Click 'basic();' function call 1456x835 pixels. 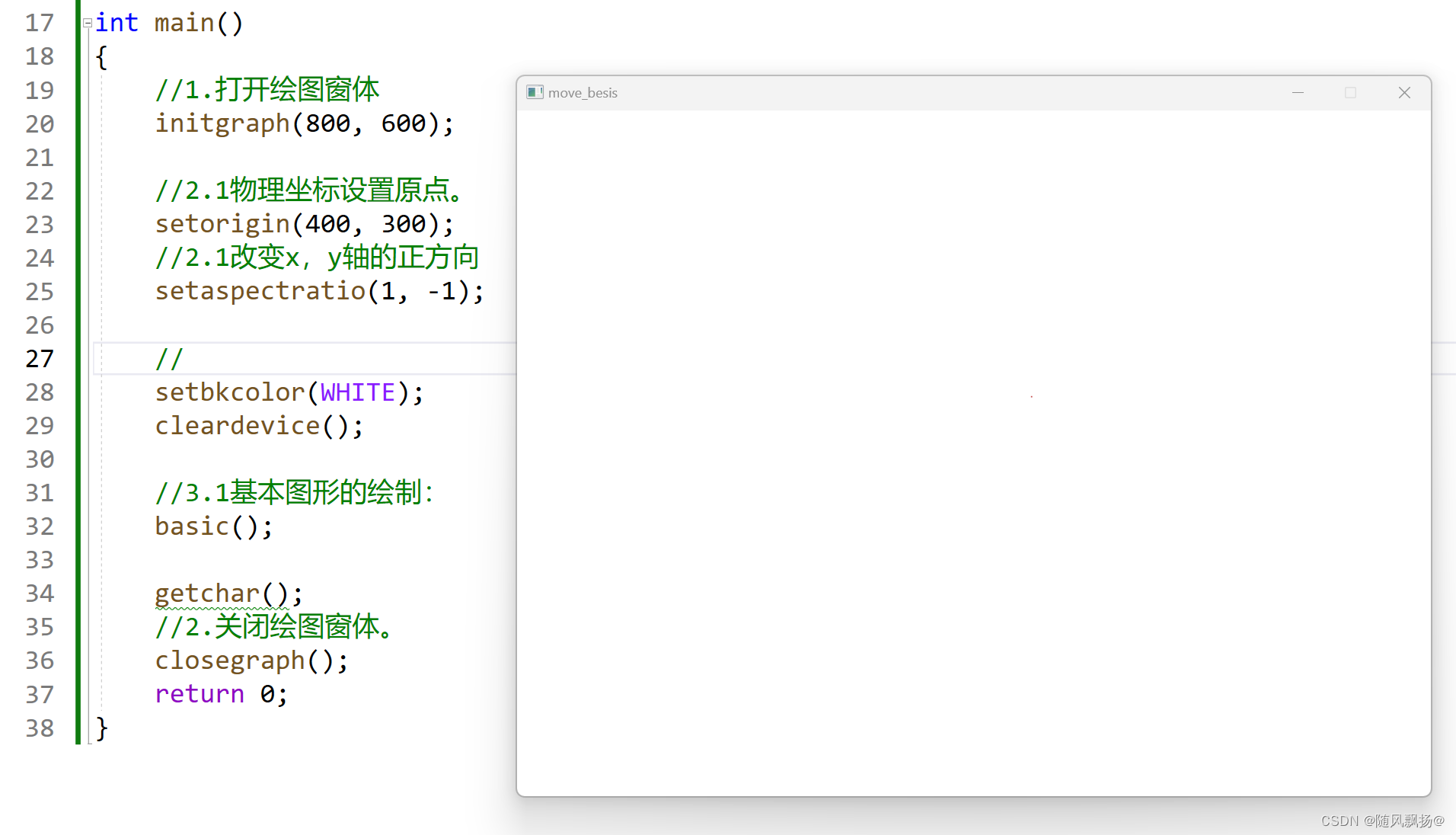[214, 526]
